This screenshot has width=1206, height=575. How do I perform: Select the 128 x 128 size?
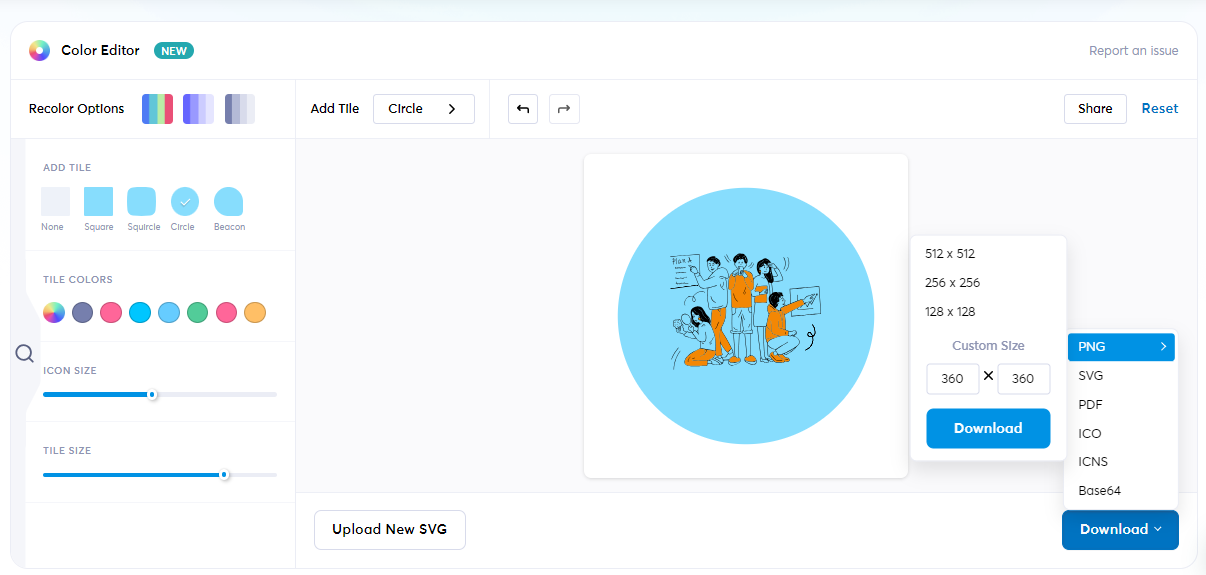(x=950, y=312)
